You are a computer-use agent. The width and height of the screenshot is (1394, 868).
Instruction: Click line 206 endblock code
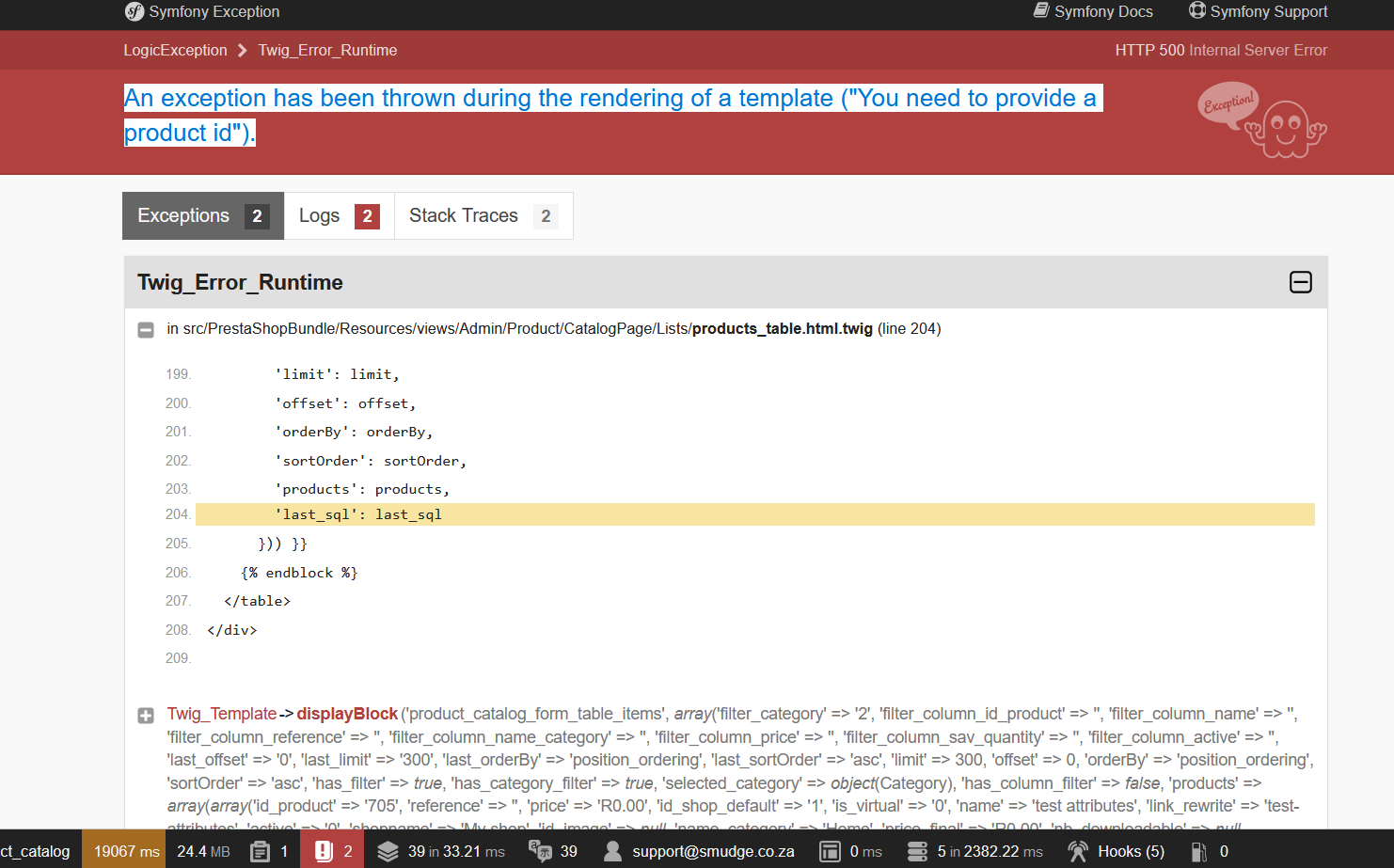[299, 573]
